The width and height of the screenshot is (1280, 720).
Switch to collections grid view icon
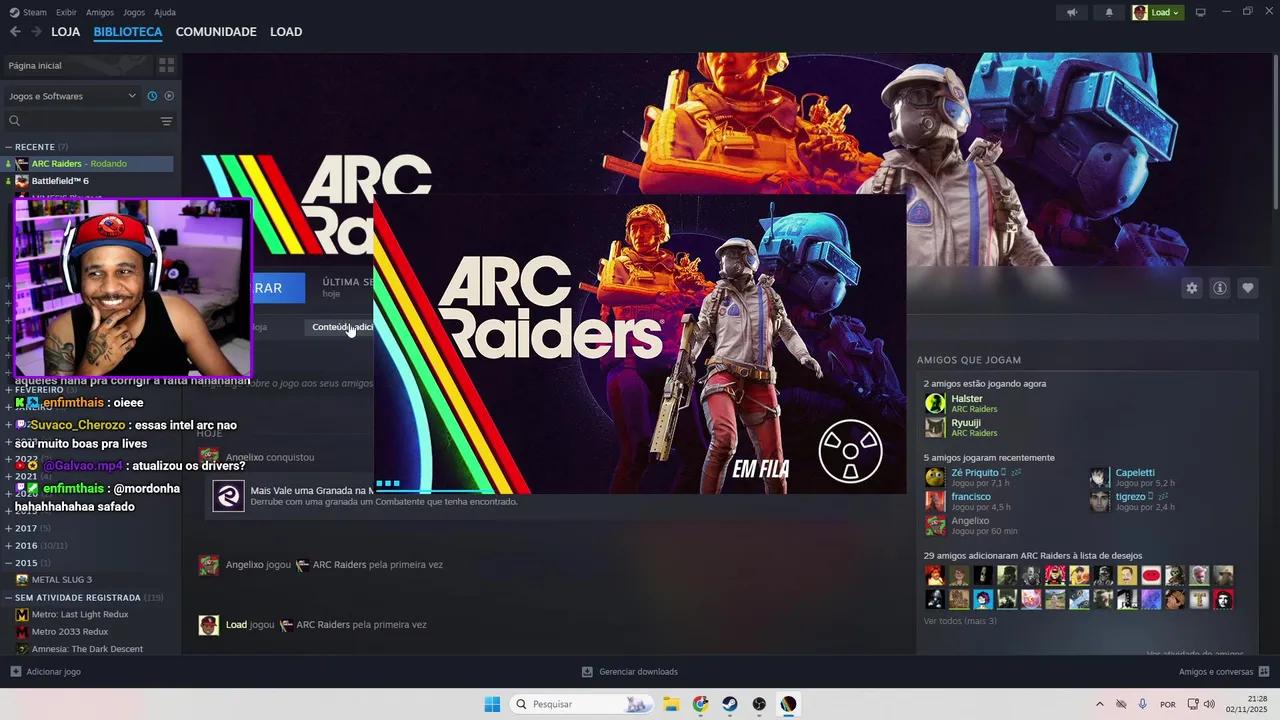pos(166,65)
